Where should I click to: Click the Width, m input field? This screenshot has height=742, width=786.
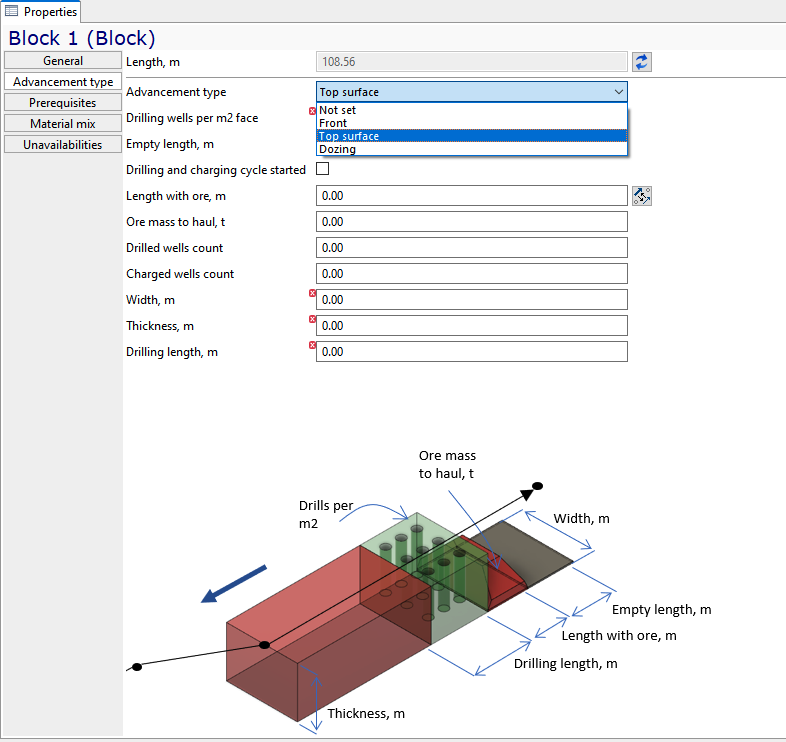pos(472,300)
